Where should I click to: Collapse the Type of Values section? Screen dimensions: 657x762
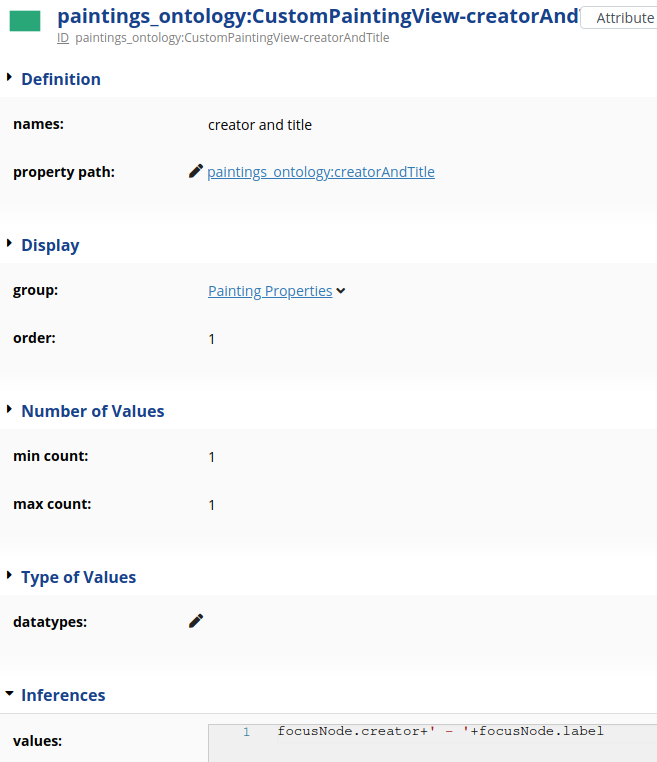pos(10,576)
